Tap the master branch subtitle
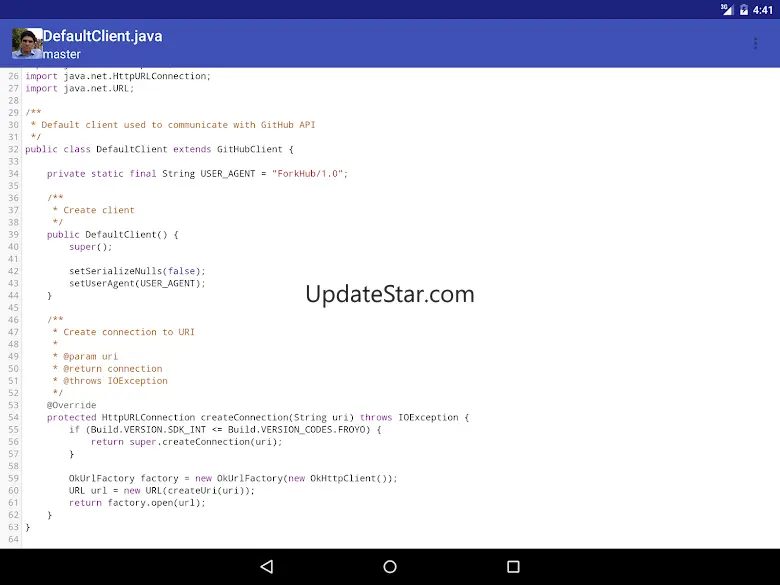The height and width of the screenshot is (585, 780). point(62,54)
